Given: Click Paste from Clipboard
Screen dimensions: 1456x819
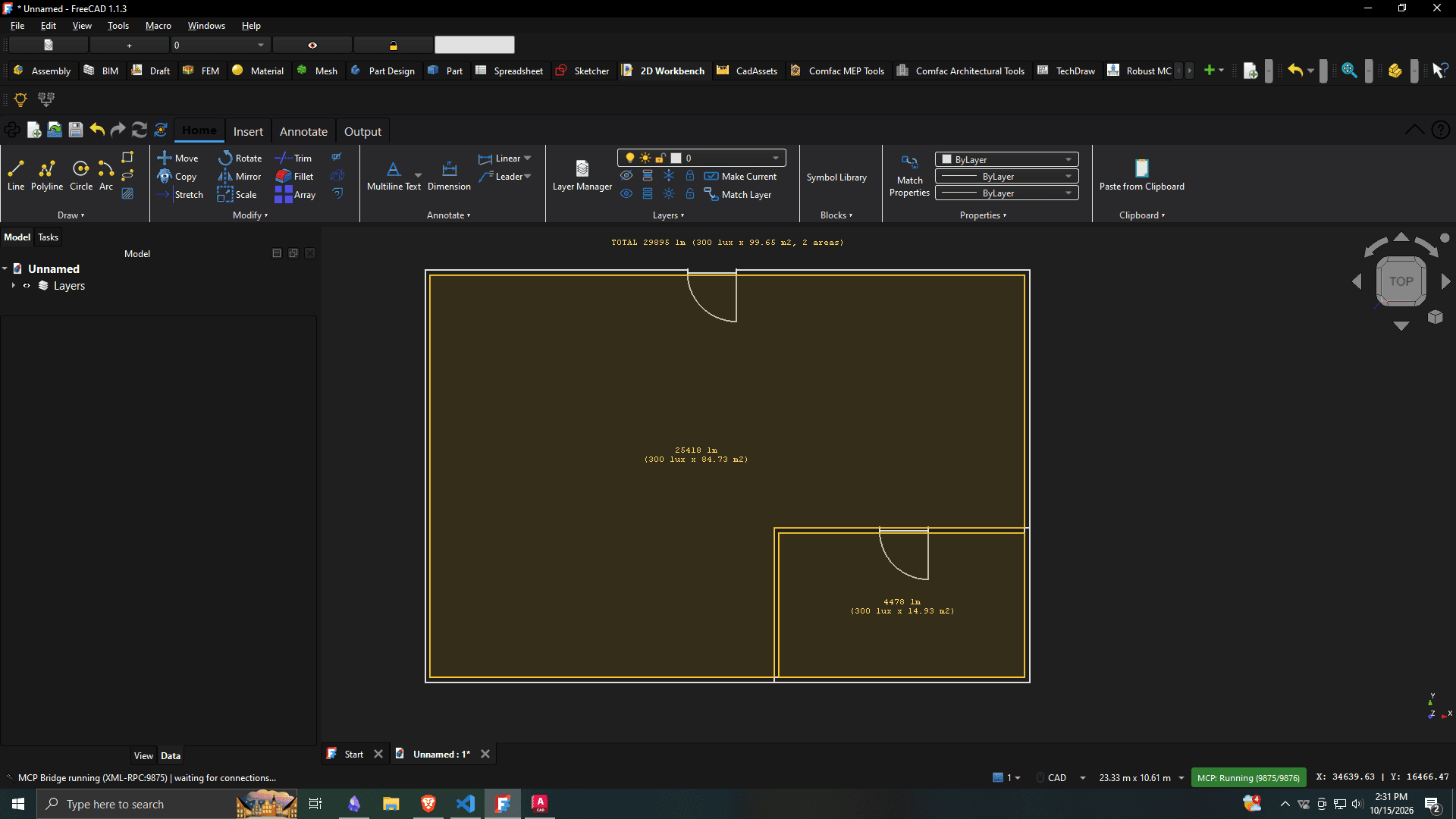Looking at the screenshot, I should point(1141,175).
